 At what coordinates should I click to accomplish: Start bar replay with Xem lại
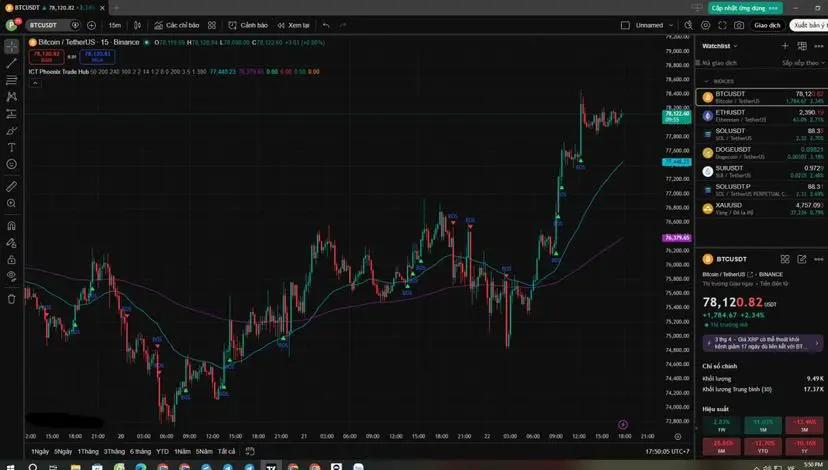[x=294, y=25]
